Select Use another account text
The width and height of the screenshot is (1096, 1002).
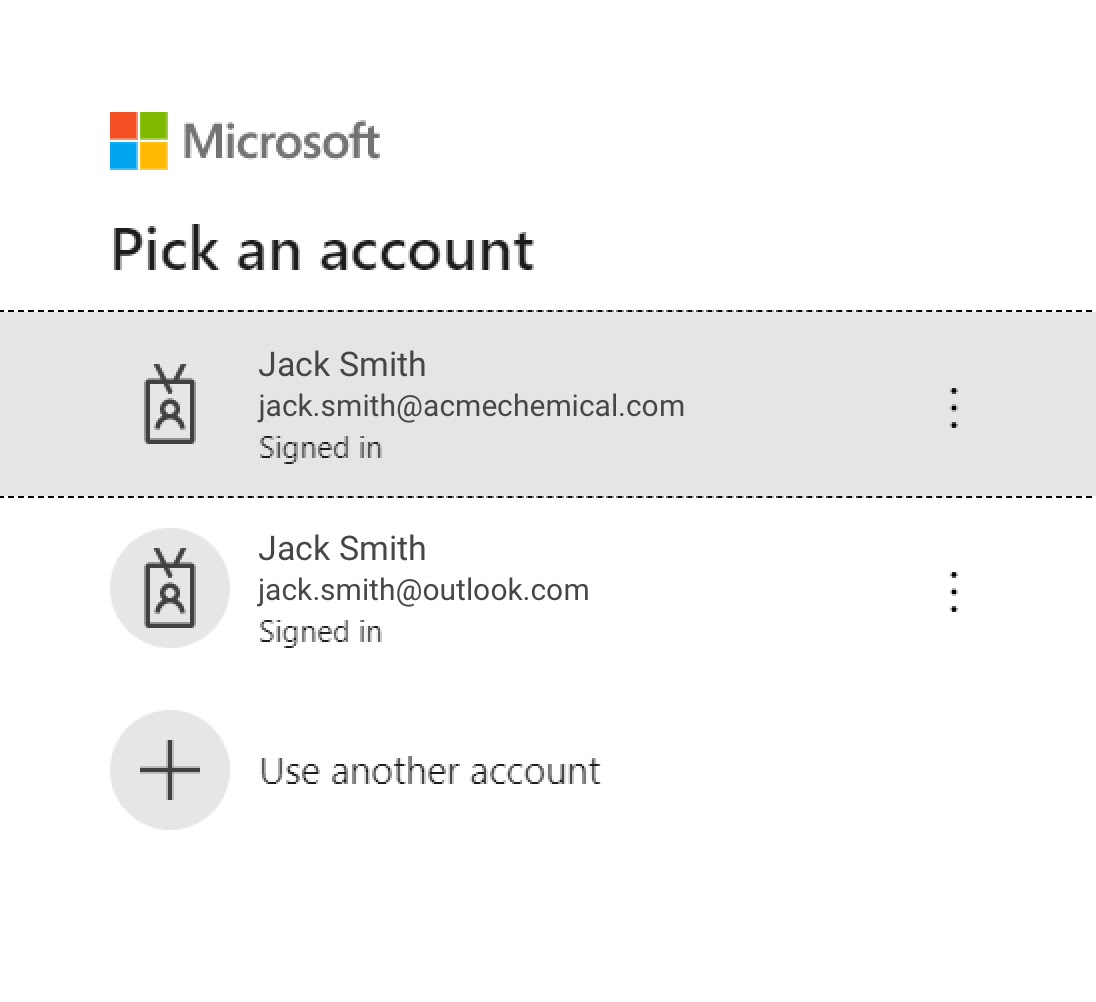[430, 771]
